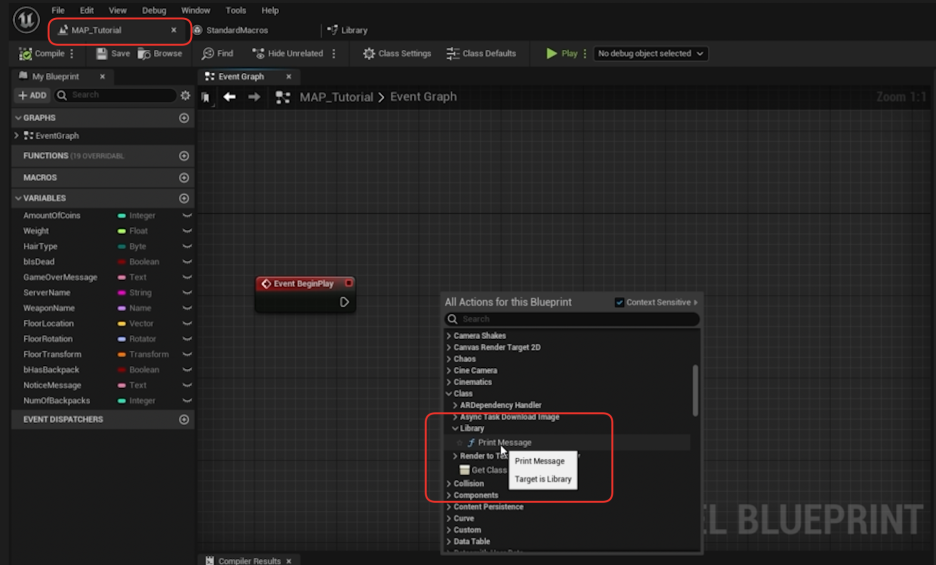The height and width of the screenshot is (565, 936).
Task: Click the graph bookmarks icon
Action: [x=206, y=97]
